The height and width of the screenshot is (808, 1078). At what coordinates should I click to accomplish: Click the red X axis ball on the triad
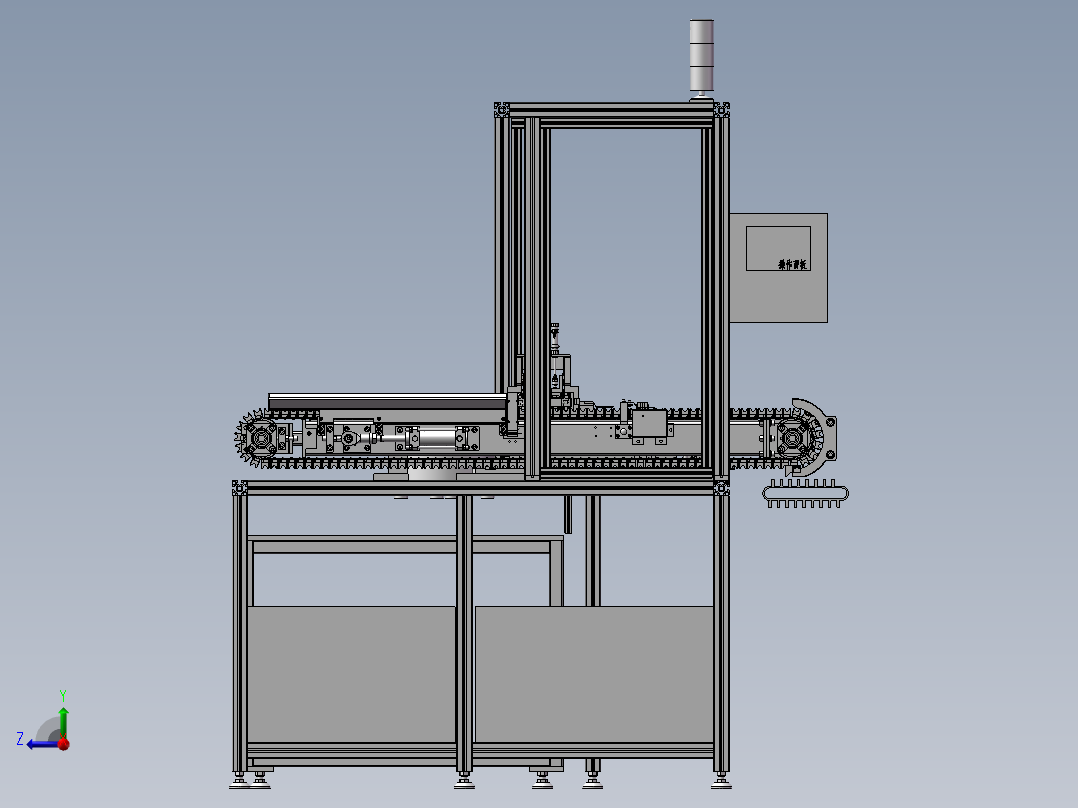pyautogui.click(x=64, y=743)
